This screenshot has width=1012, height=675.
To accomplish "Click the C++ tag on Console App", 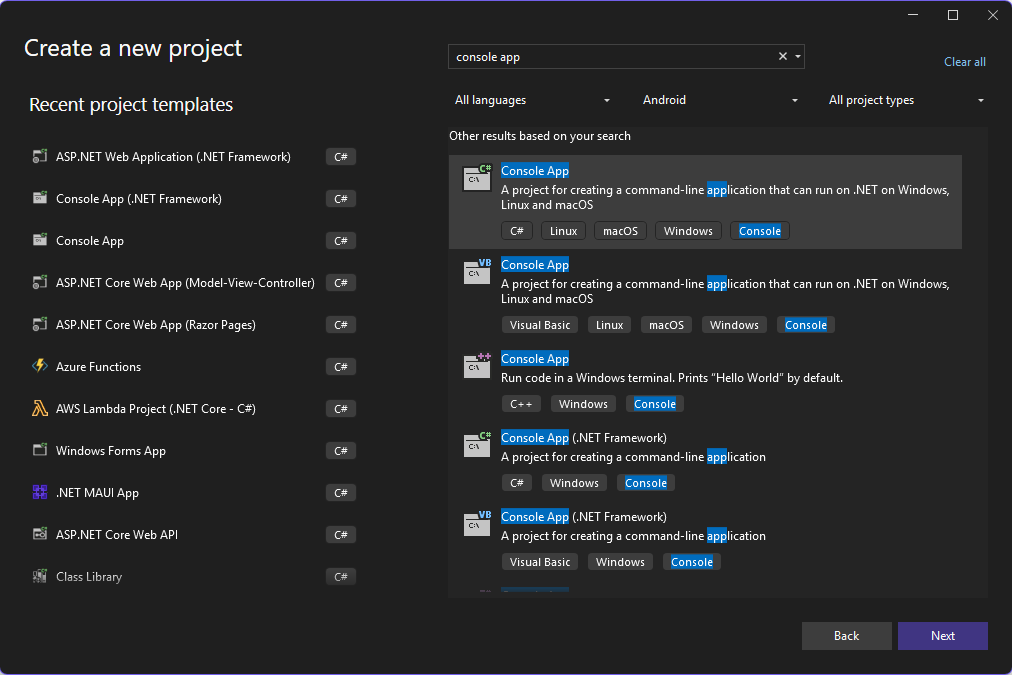I will point(521,404).
